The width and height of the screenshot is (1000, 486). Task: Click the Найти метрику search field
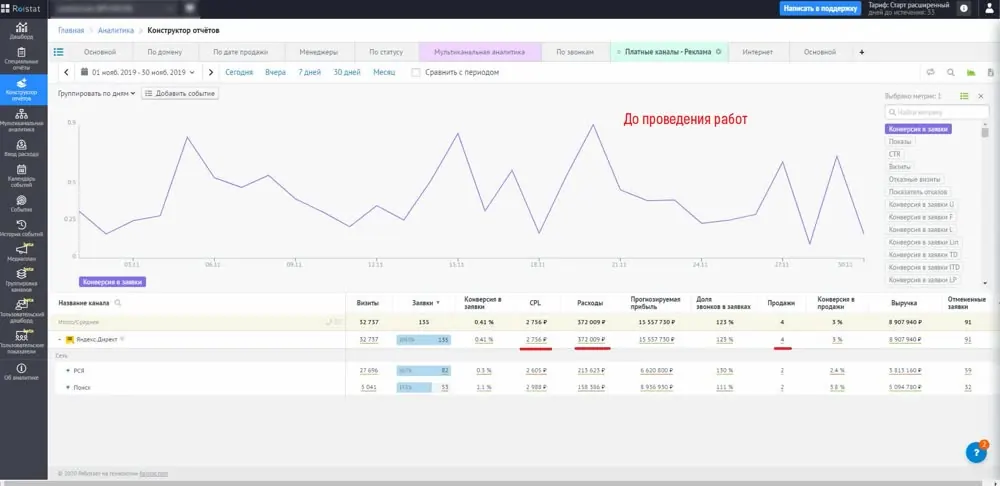tap(937, 112)
